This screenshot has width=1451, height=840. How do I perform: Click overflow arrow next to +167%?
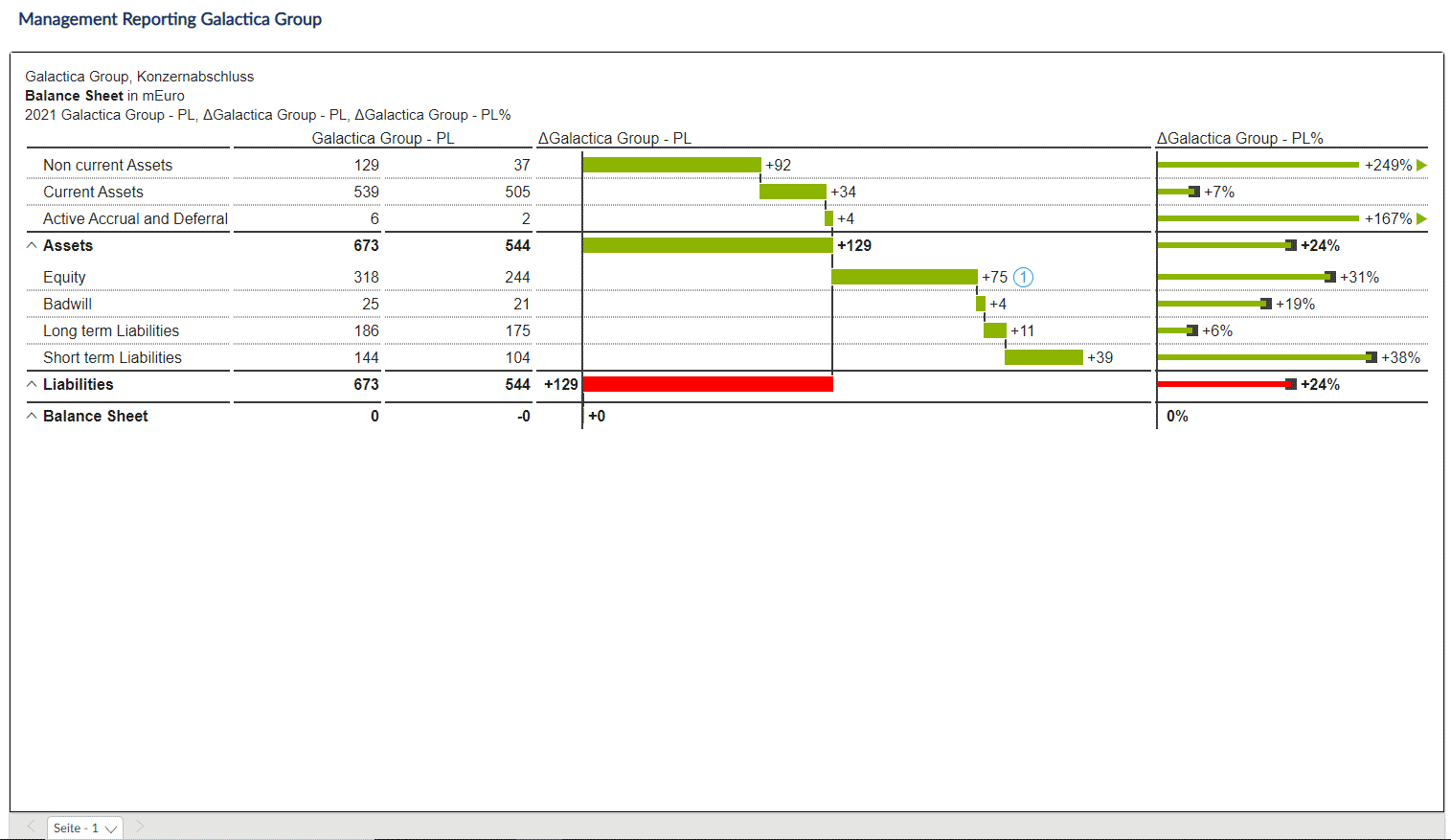pyautogui.click(x=1421, y=218)
